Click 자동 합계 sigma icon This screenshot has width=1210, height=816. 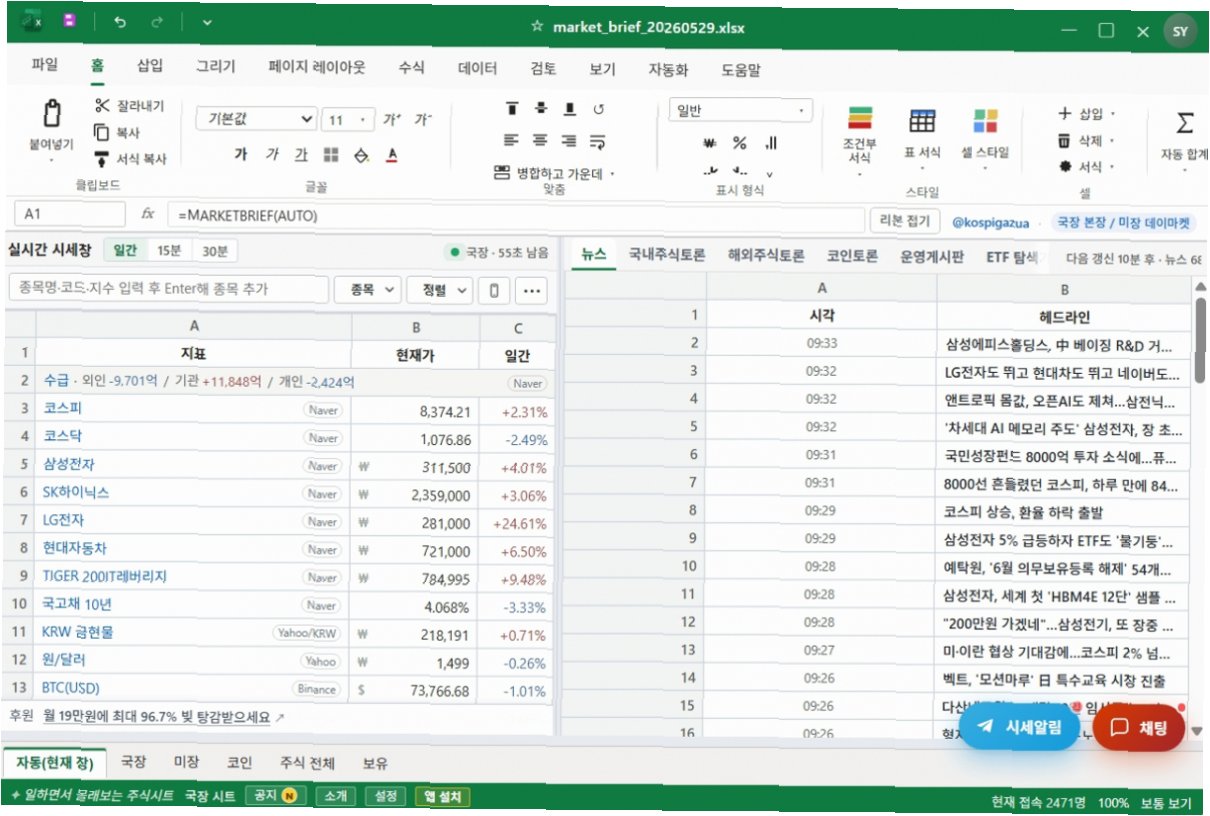tap(1184, 123)
